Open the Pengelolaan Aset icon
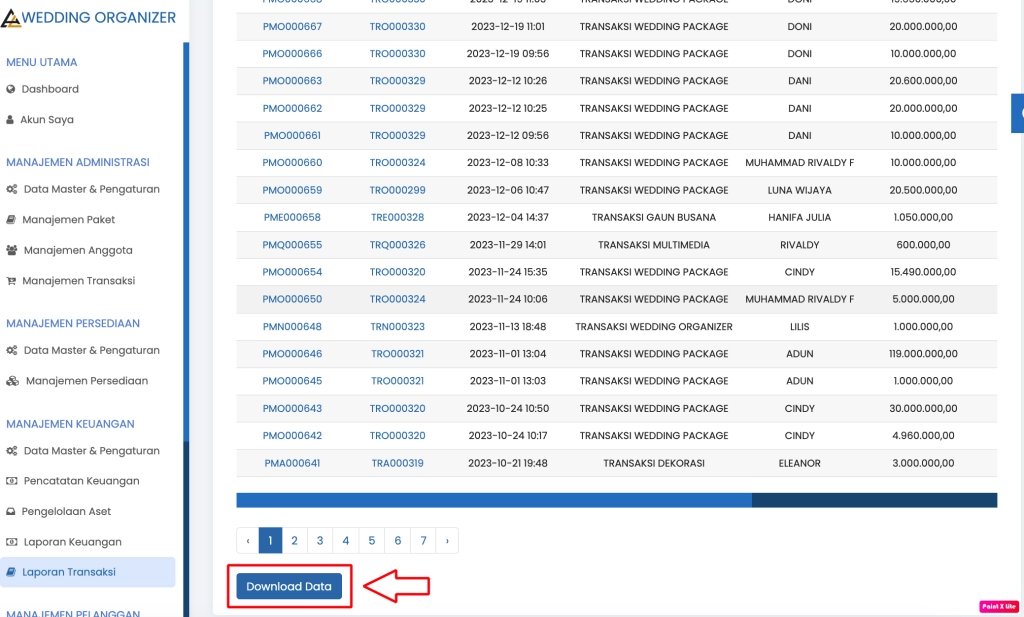This screenshot has height=617, width=1024. click(x=11, y=511)
